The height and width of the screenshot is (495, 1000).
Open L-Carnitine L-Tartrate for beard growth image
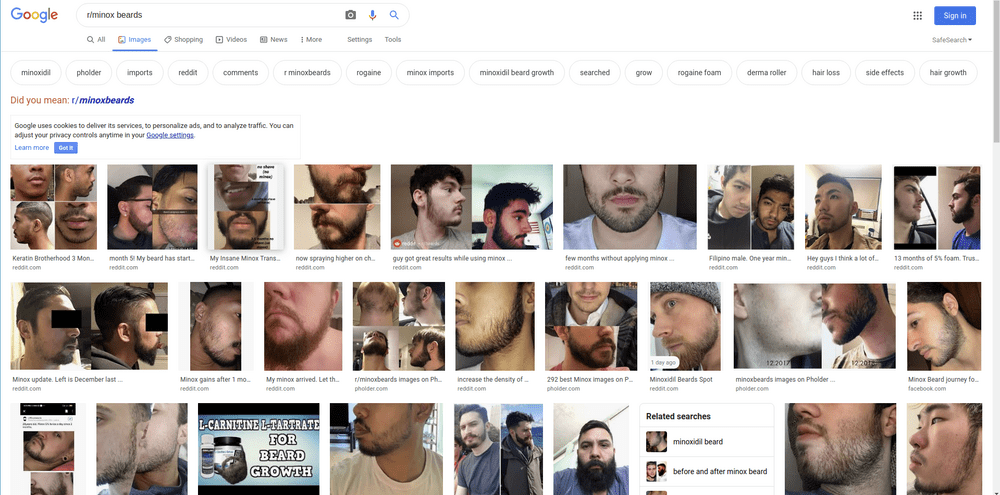258,449
